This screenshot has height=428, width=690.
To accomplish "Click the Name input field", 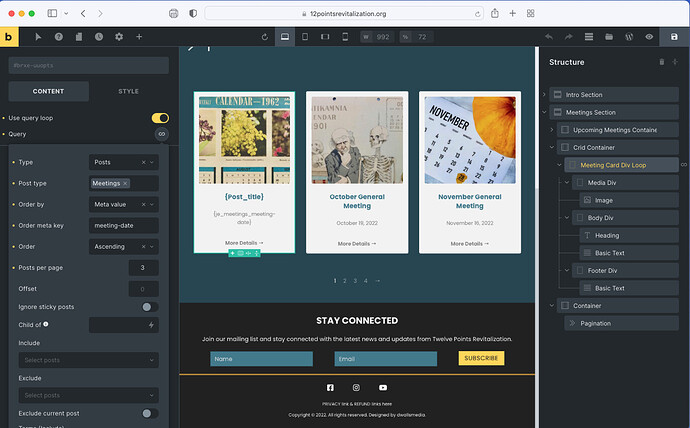I will click(x=261, y=359).
